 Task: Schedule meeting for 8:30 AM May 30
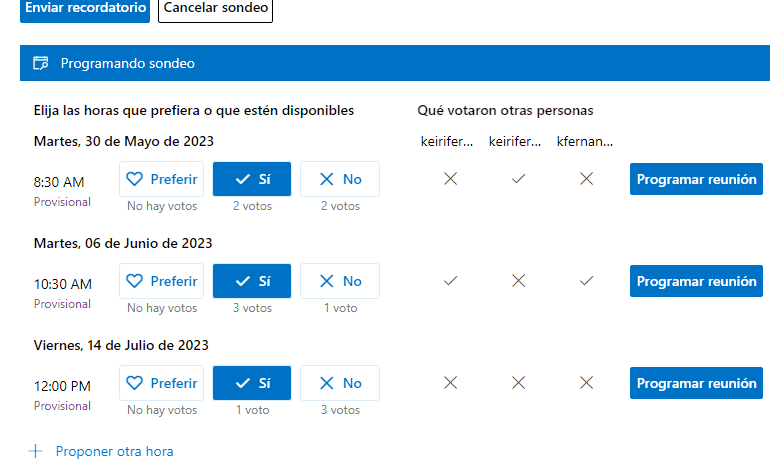[x=696, y=179]
